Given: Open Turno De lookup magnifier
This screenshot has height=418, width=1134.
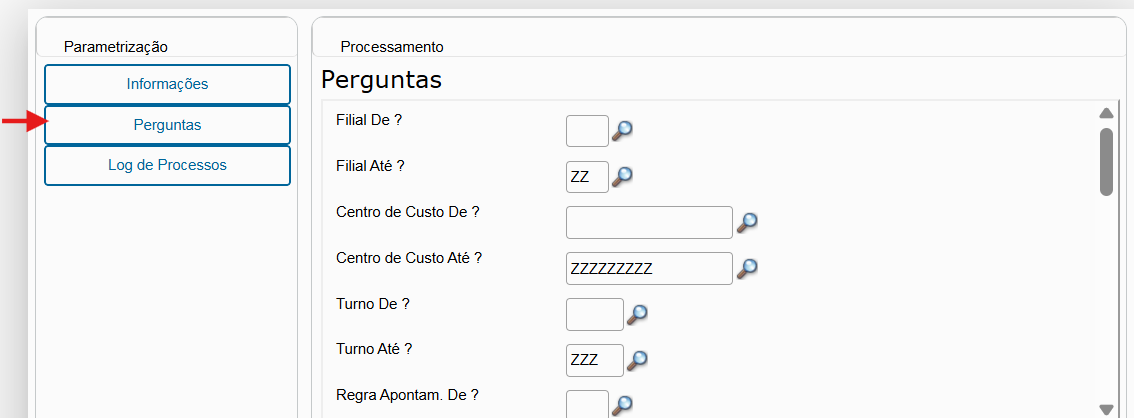Looking at the screenshot, I should pos(636,314).
